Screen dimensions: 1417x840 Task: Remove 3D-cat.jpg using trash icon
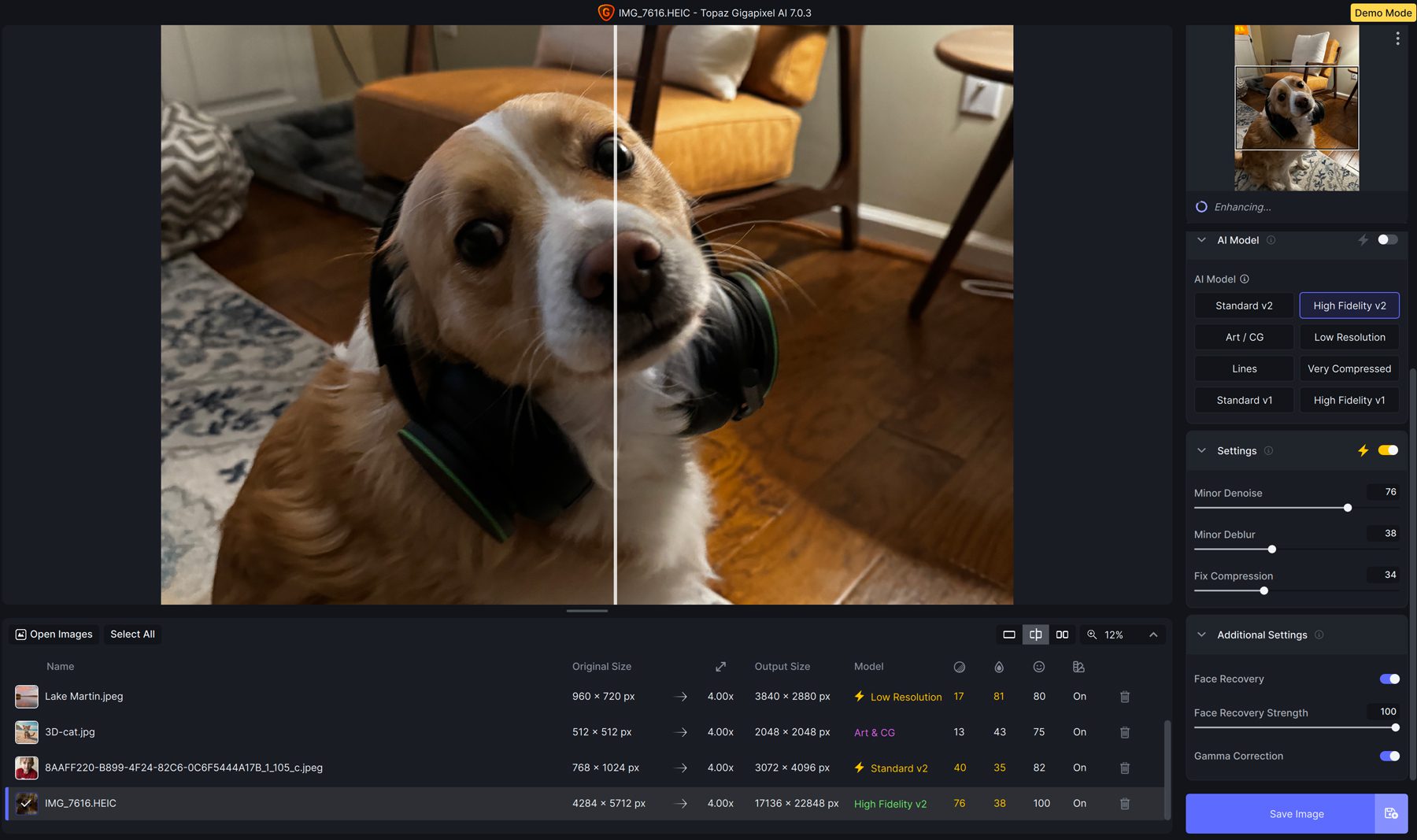[x=1124, y=732]
